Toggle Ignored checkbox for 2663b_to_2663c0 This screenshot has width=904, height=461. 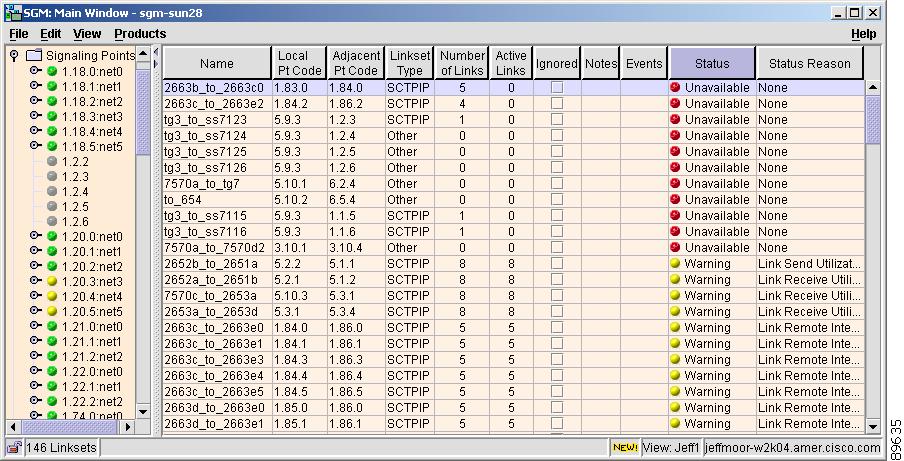point(557,88)
